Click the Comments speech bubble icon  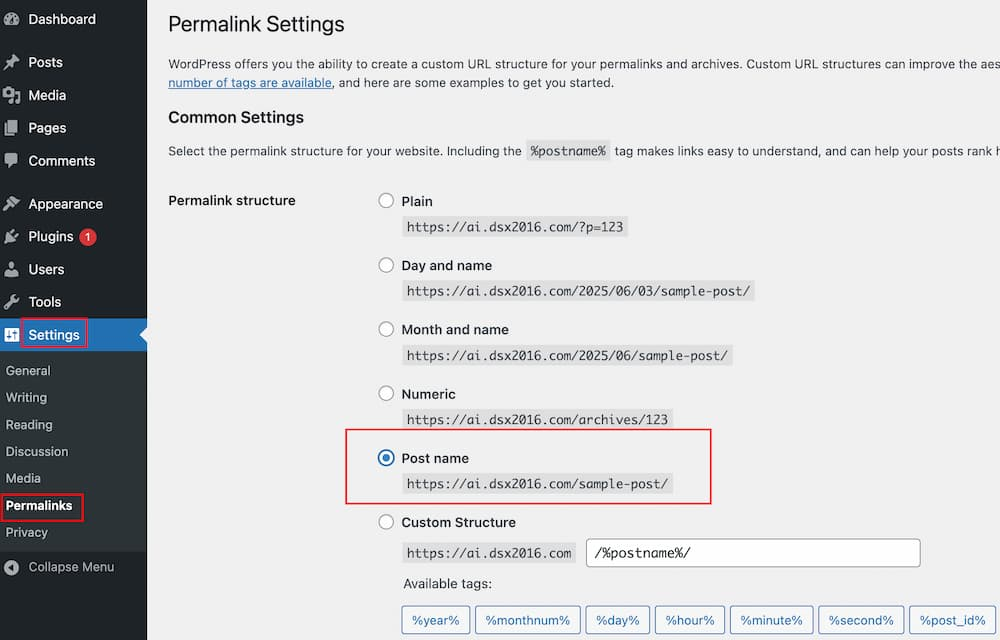tap(11, 161)
